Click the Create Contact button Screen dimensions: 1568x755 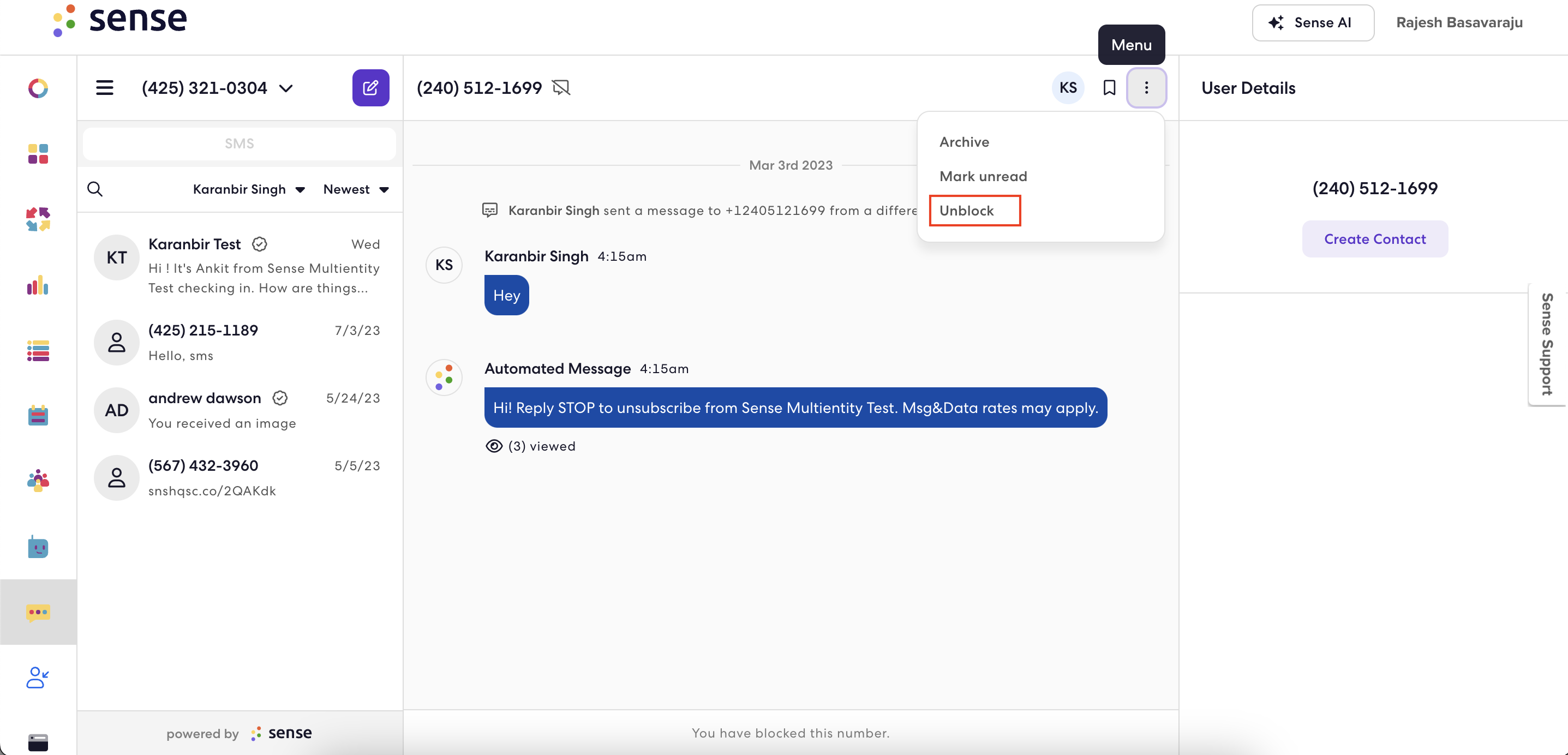(x=1374, y=239)
